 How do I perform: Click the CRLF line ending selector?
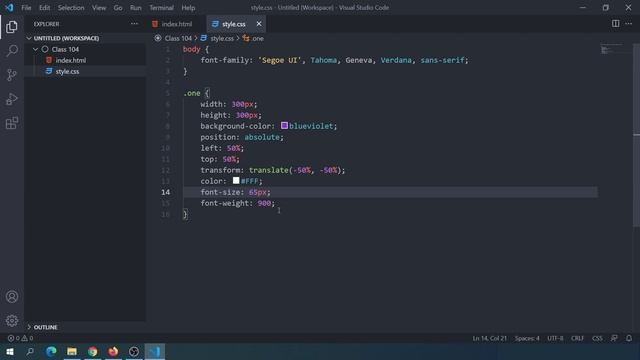click(577, 338)
